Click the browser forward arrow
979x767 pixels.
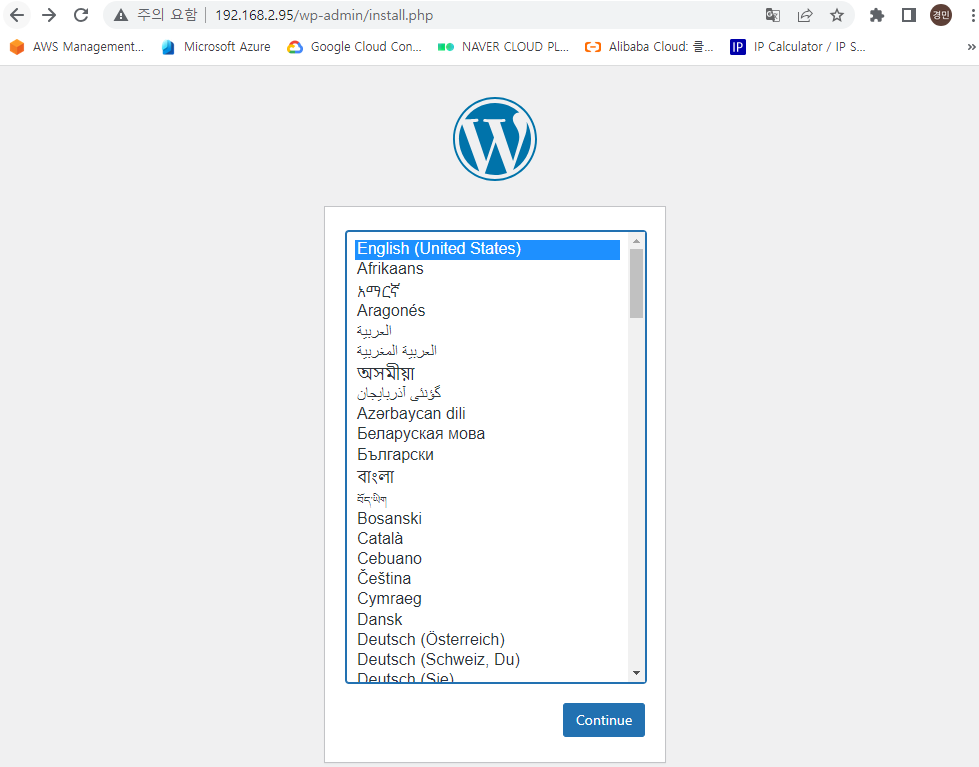pyautogui.click(x=49, y=15)
